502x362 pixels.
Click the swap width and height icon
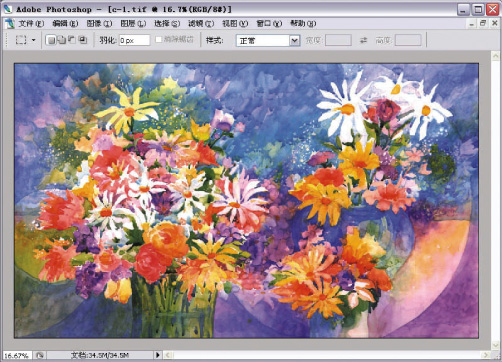click(x=363, y=40)
